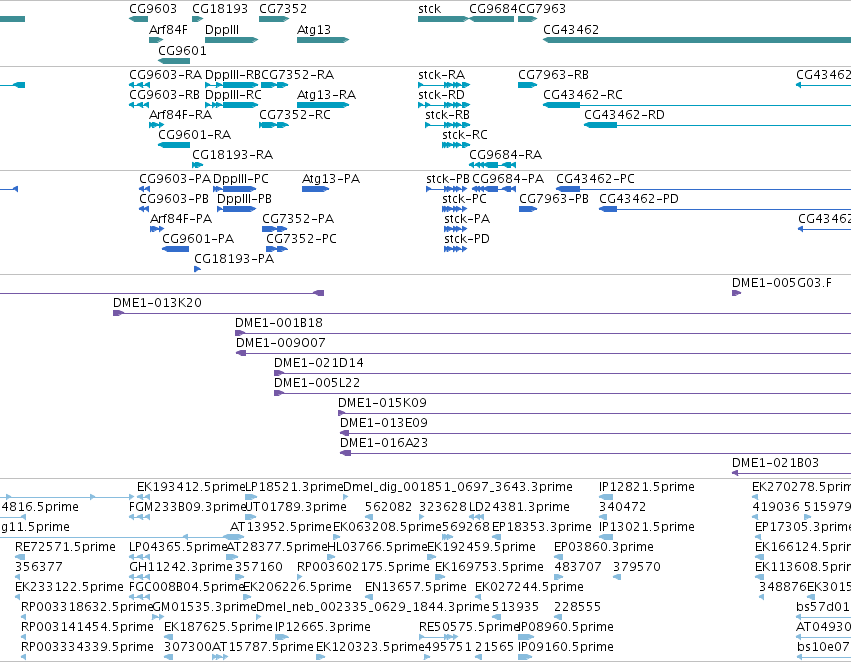Click transcript CG43462-RD
Image resolution: width=851 pixels, height=662 pixels.
click(717, 125)
